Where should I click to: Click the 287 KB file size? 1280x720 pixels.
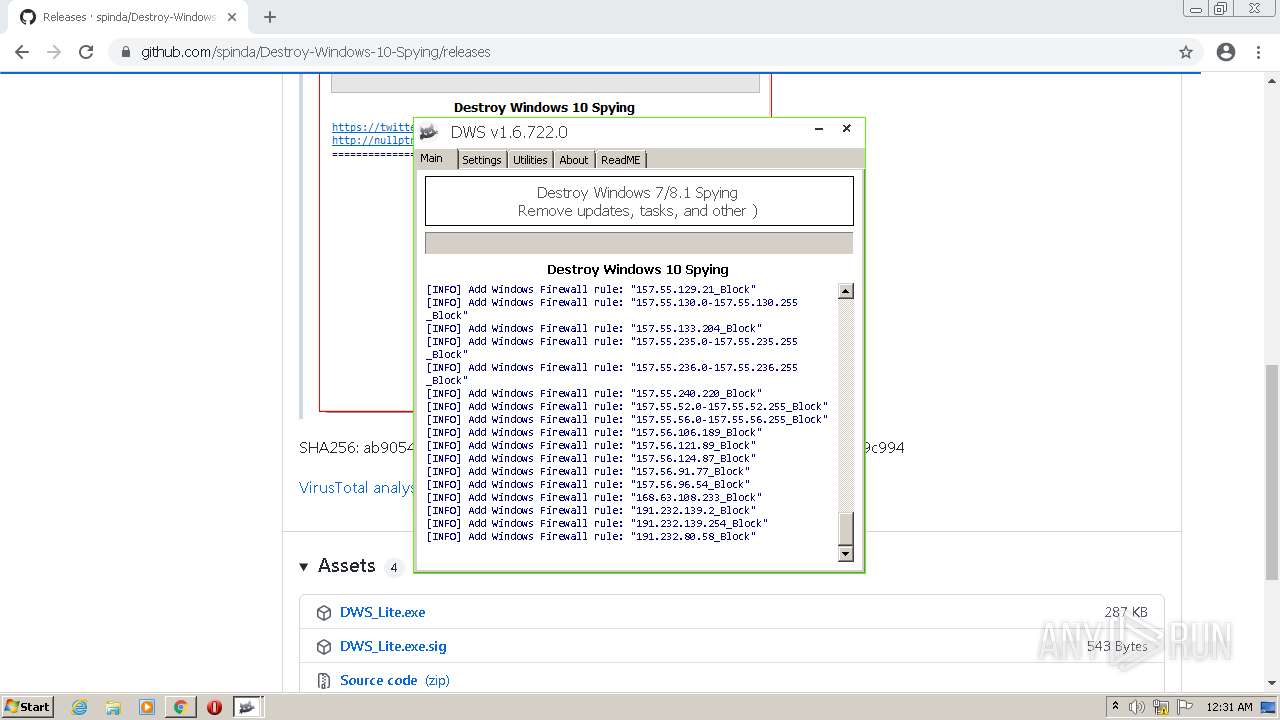pos(1126,612)
